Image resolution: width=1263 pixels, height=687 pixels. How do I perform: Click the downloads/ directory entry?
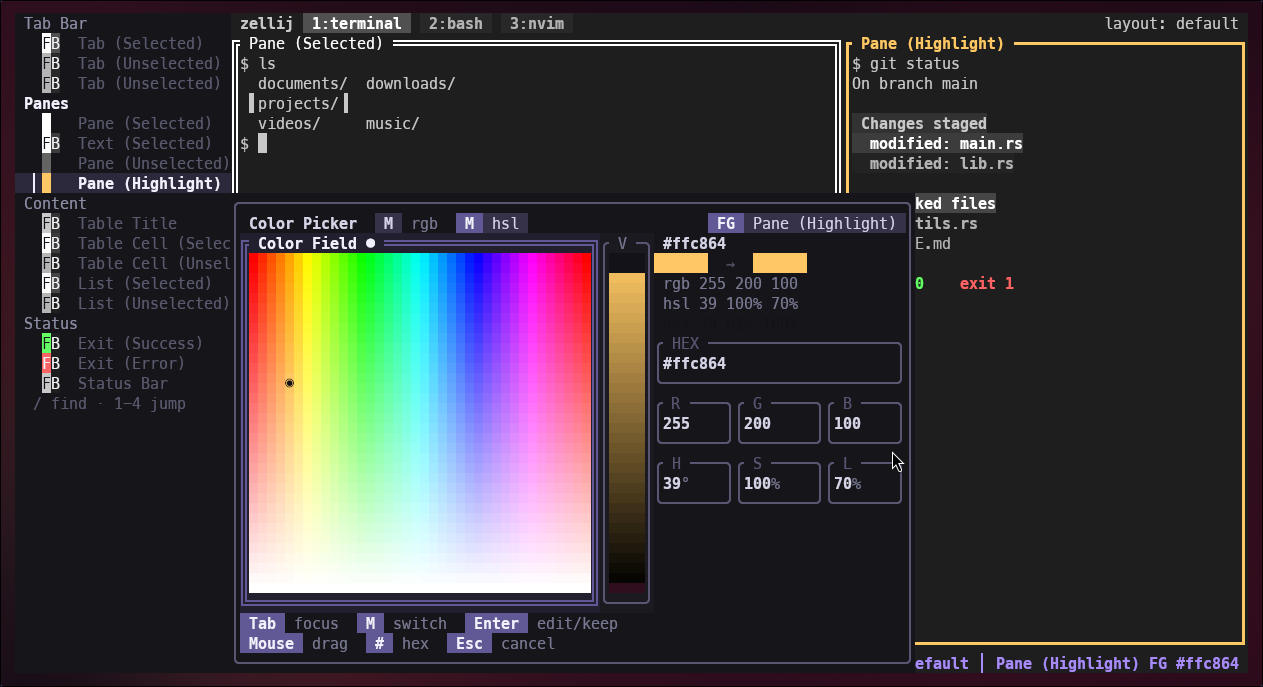coord(411,83)
